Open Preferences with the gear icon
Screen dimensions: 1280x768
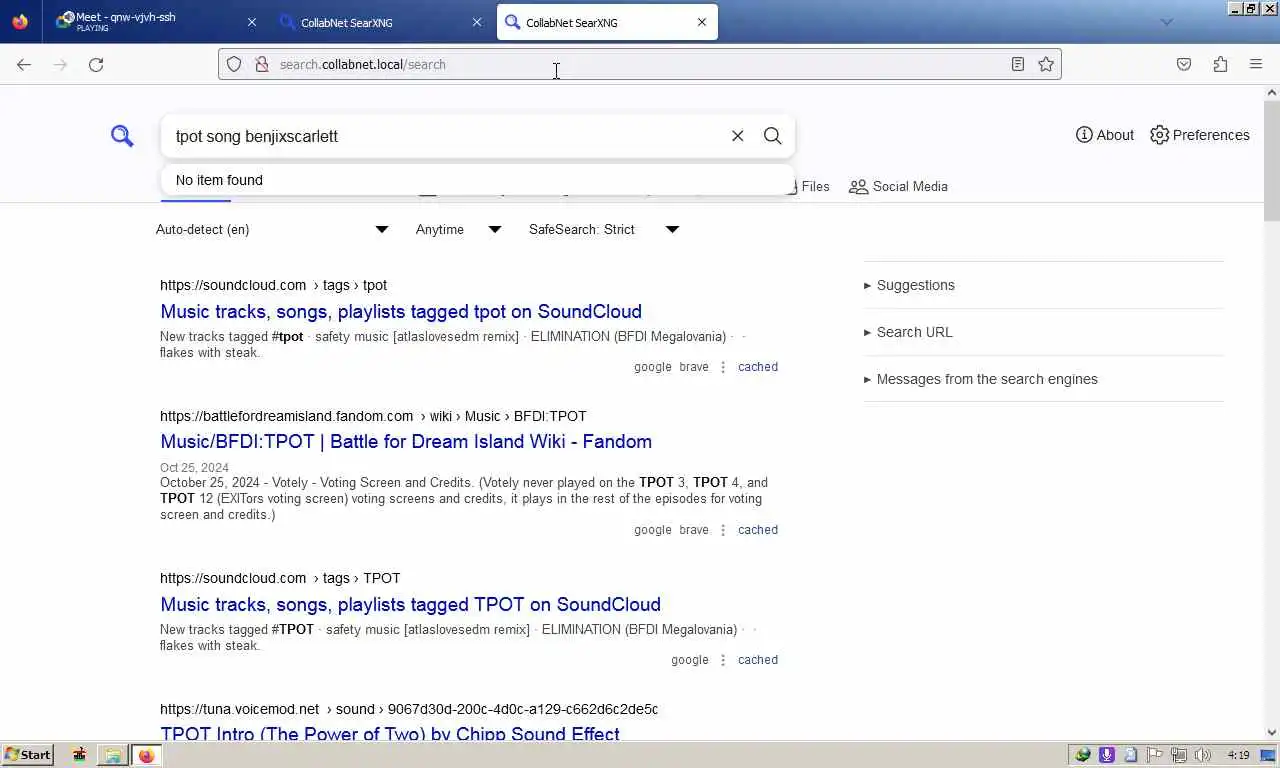pos(1200,135)
